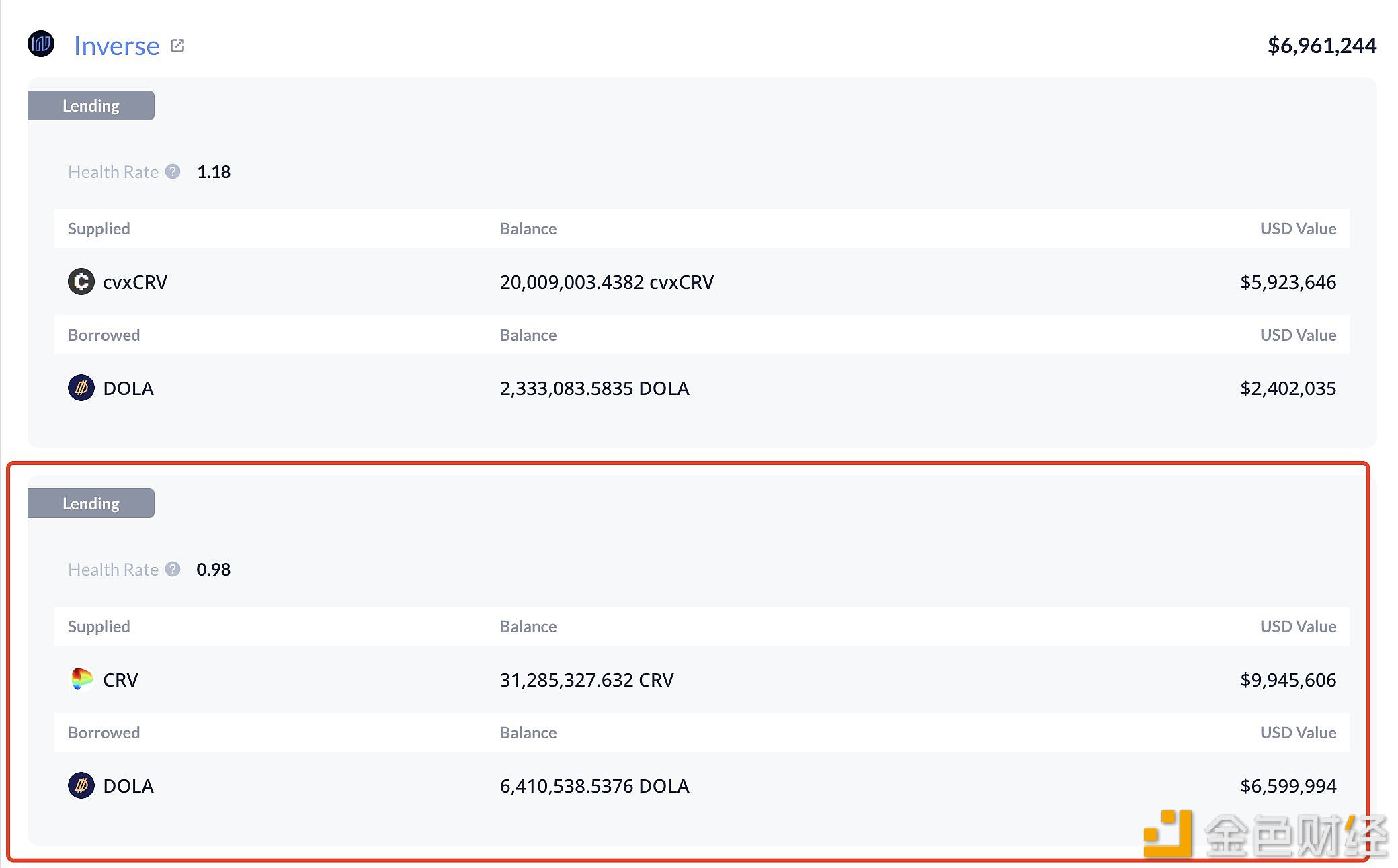1398x868 pixels.
Task: Click the cvxCRV token name
Action: pyautogui.click(x=135, y=282)
